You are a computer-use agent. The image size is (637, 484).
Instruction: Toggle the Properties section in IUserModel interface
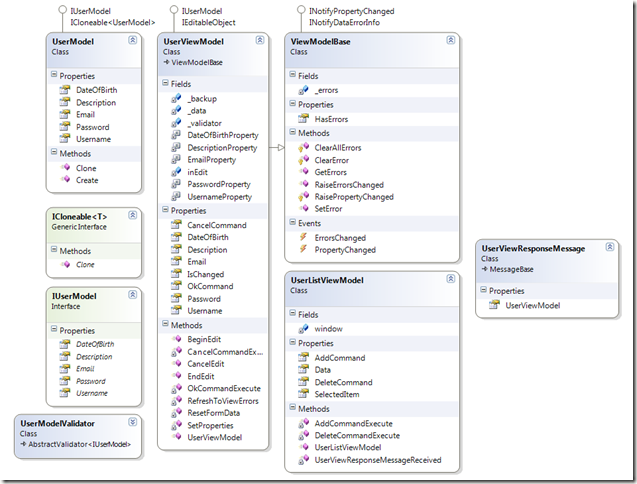pos(53,329)
